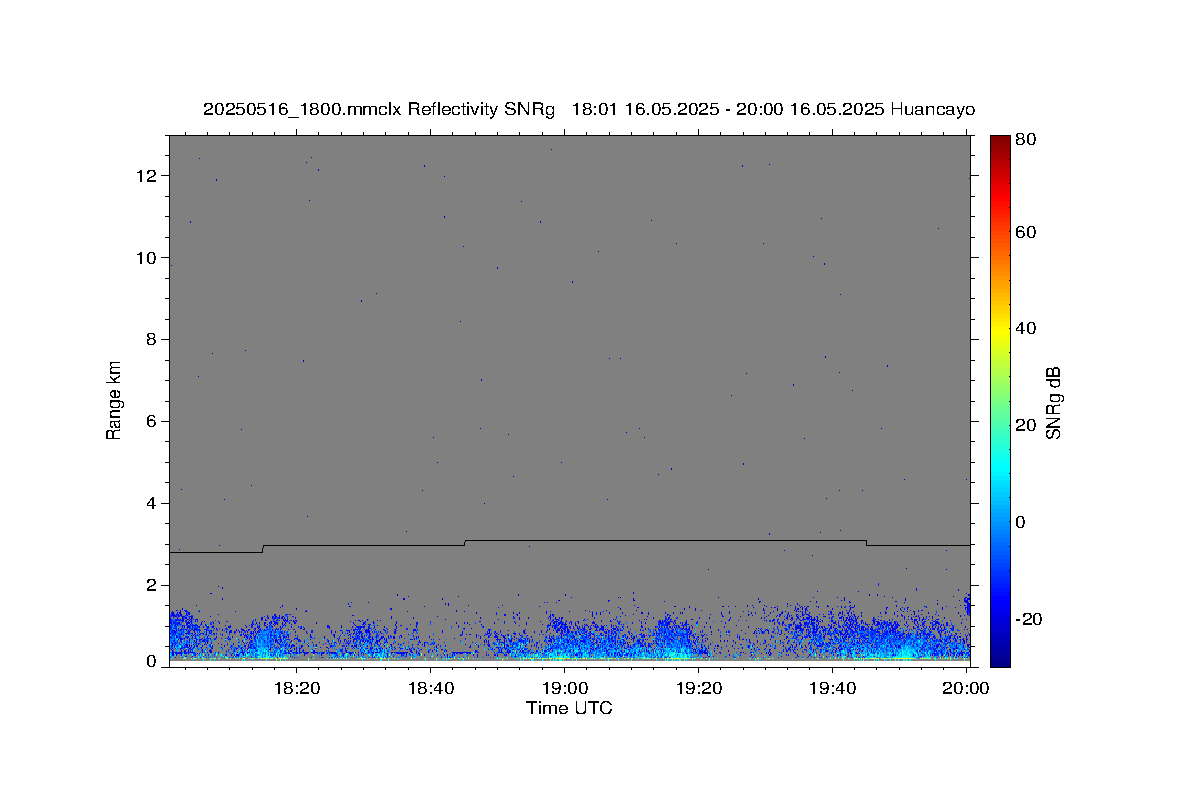
Task: Click the 20:00 time tick label
Action: 967,687
